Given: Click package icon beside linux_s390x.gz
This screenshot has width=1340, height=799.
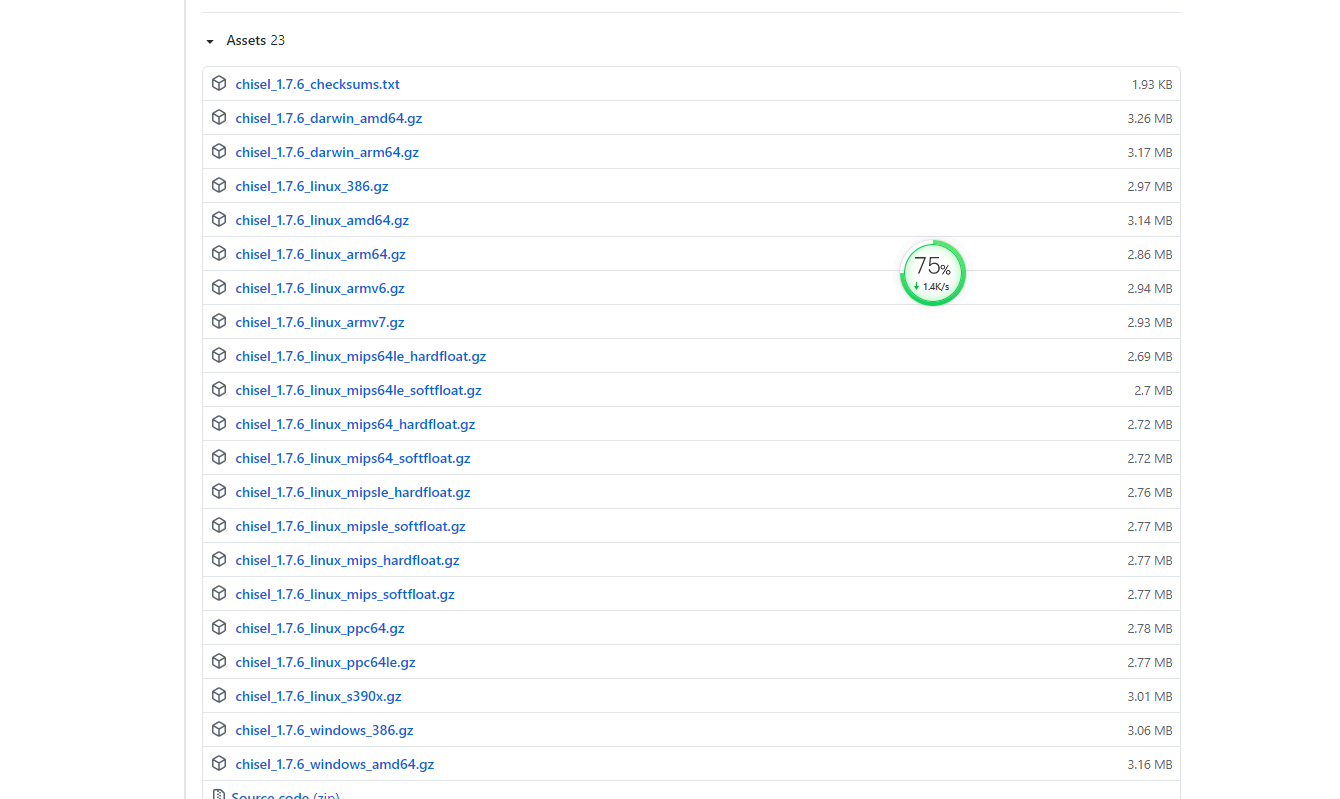Looking at the screenshot, I should coord(219,696).
